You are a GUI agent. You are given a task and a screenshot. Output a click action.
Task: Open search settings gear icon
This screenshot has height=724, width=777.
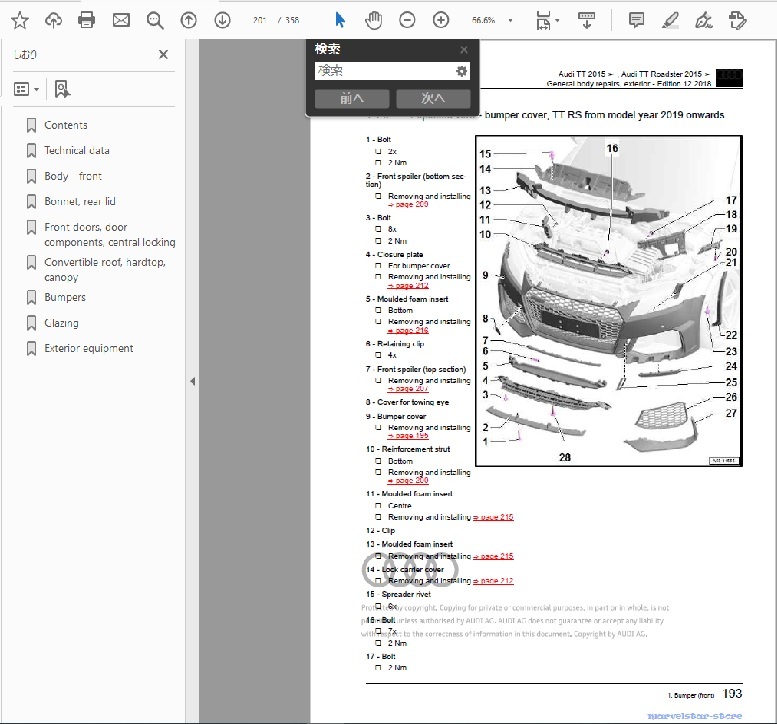pos(461,71)
